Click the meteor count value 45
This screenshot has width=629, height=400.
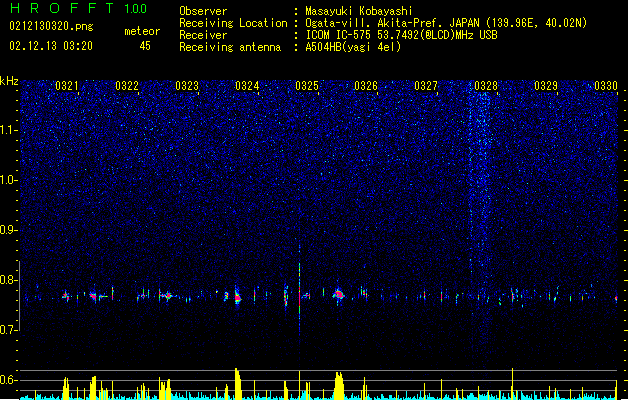[145, 46]
